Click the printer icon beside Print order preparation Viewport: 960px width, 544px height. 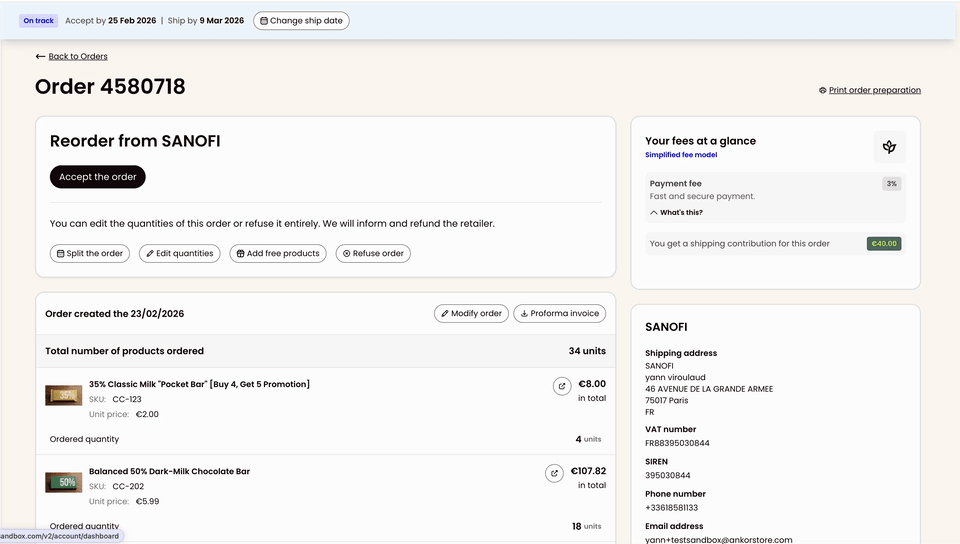point(822,91)
